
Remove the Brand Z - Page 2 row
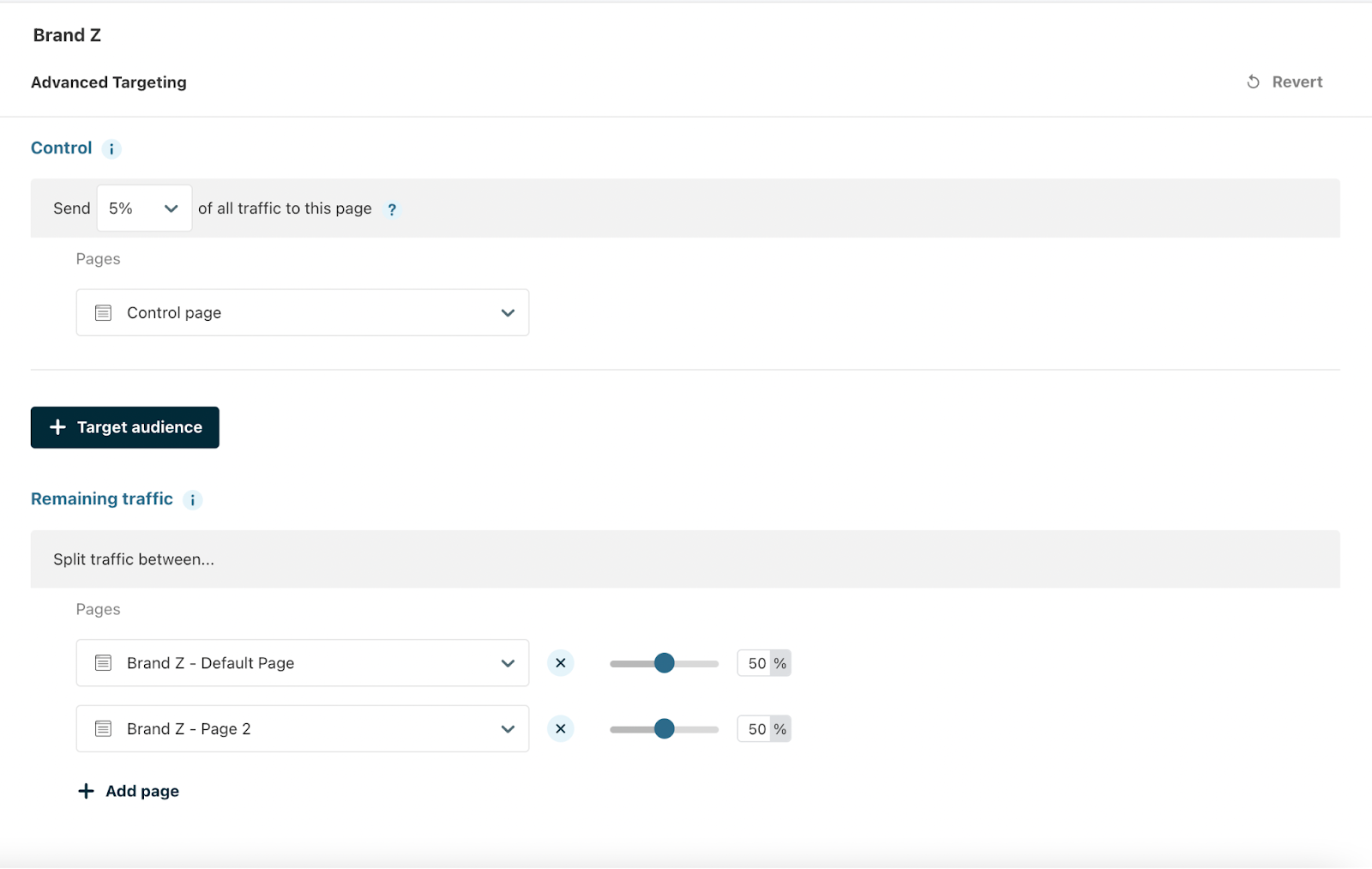click(560, 729)
